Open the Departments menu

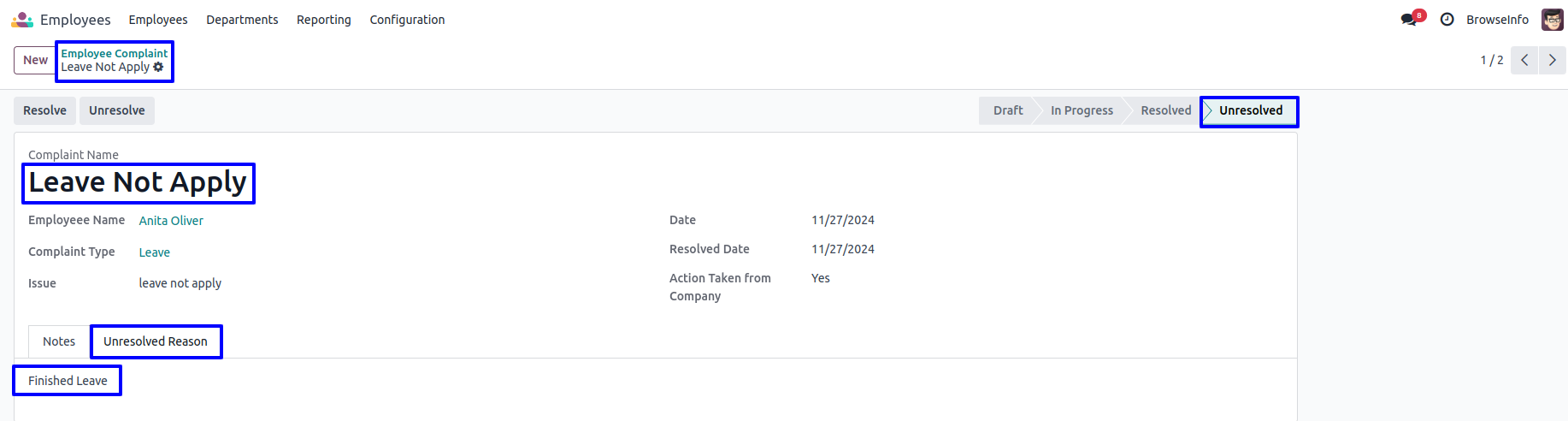point(242,20)
